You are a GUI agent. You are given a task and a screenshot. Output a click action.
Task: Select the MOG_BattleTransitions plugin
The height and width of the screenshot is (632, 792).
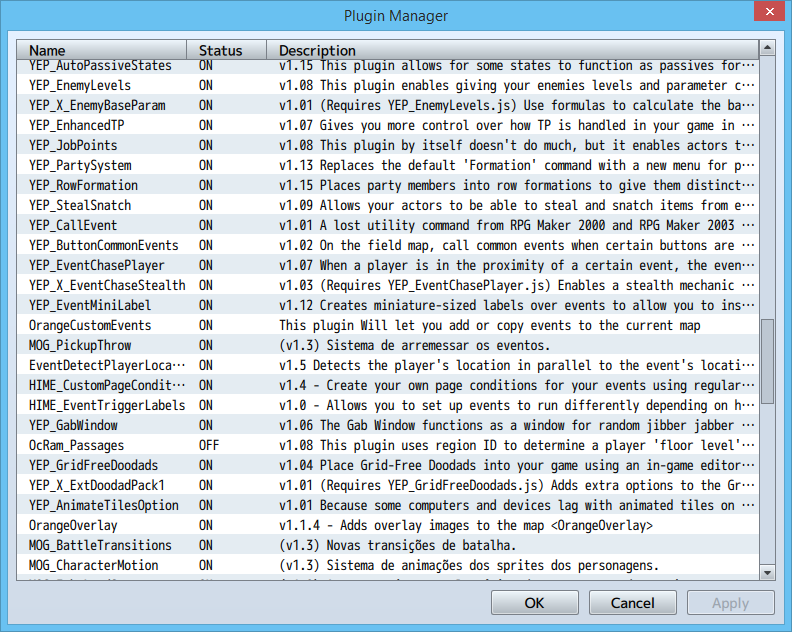[388, 546]
